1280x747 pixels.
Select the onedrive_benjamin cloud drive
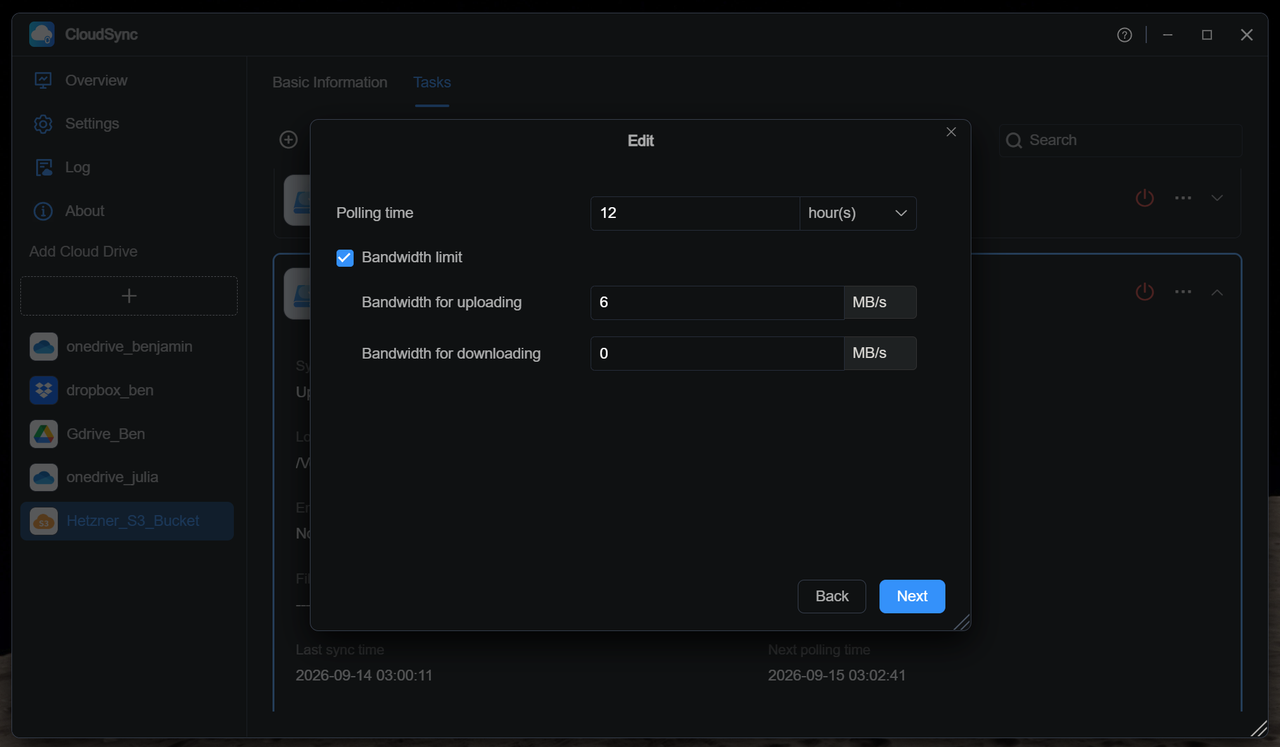[128, 347]
